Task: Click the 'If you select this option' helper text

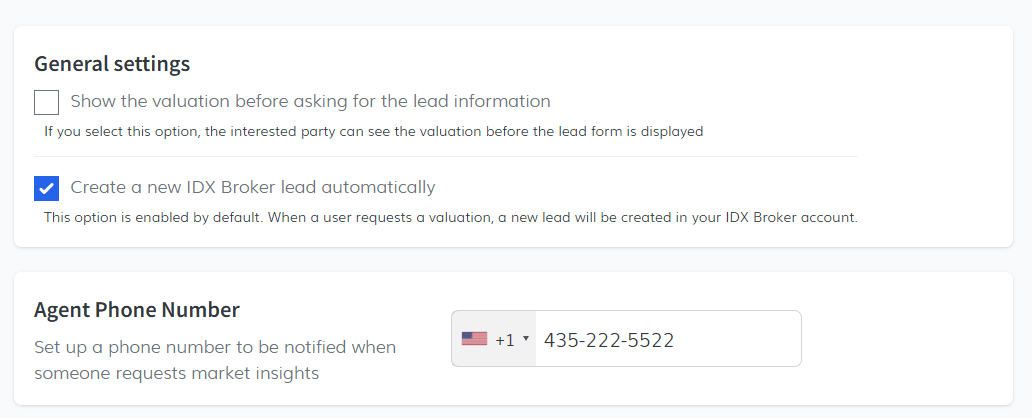Action: tap(374, 131)
